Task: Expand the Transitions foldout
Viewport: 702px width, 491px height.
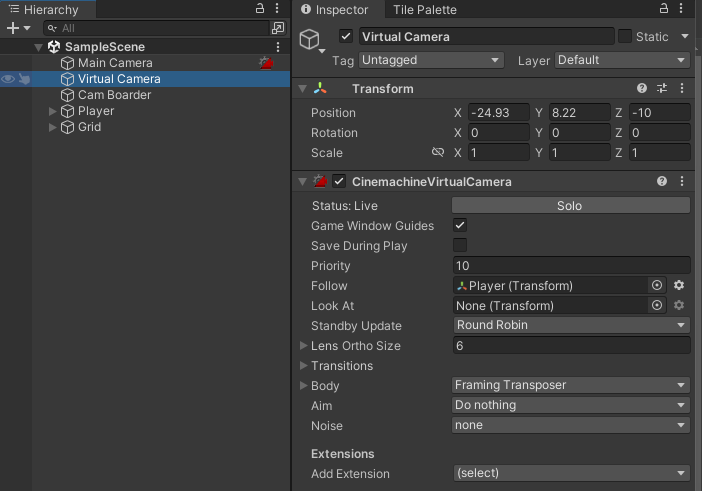Action: pos(303,366)
